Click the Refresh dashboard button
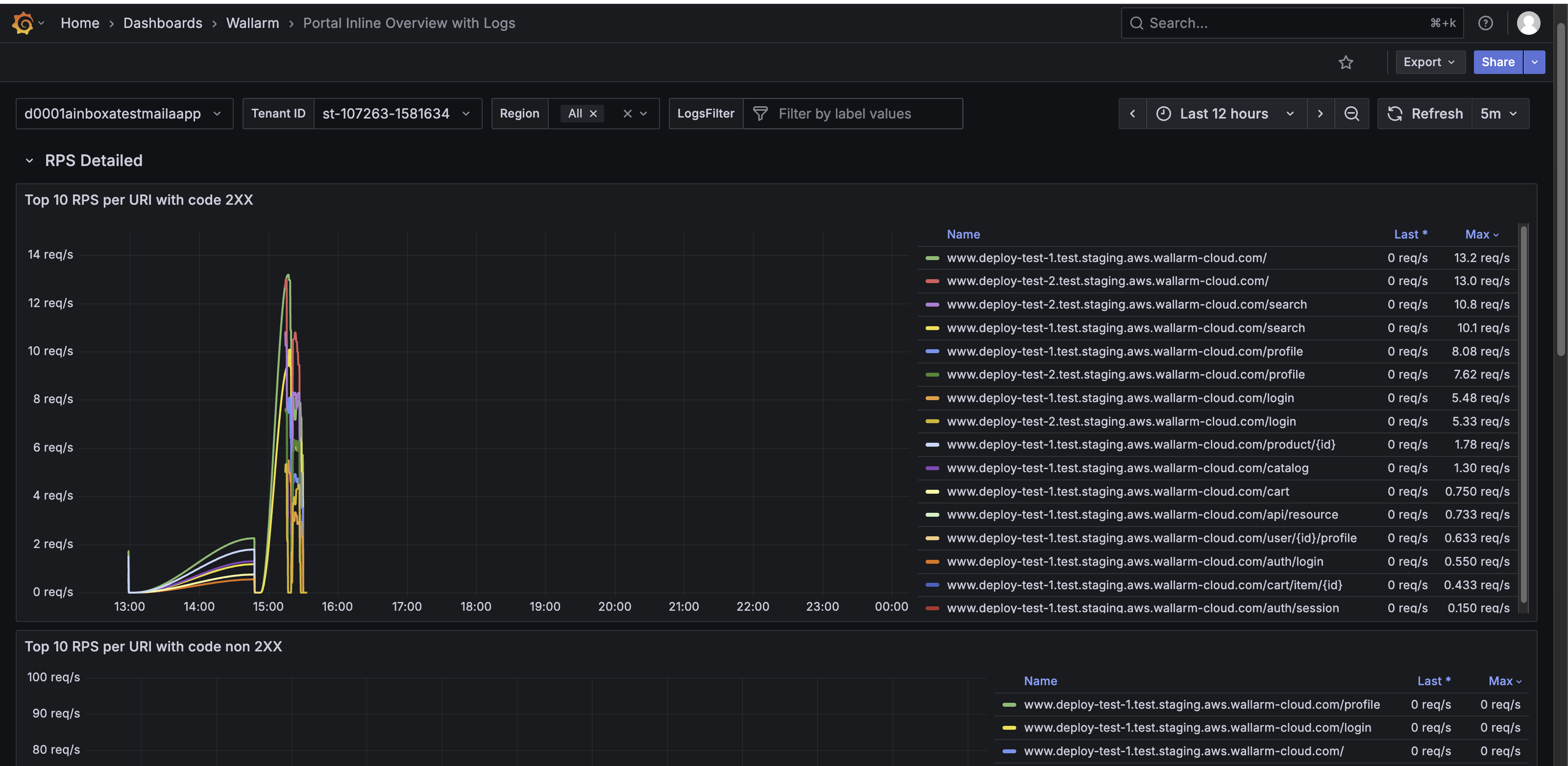Image resolution: width=1568 pixels, height=766 pixels. point(1424,114)
